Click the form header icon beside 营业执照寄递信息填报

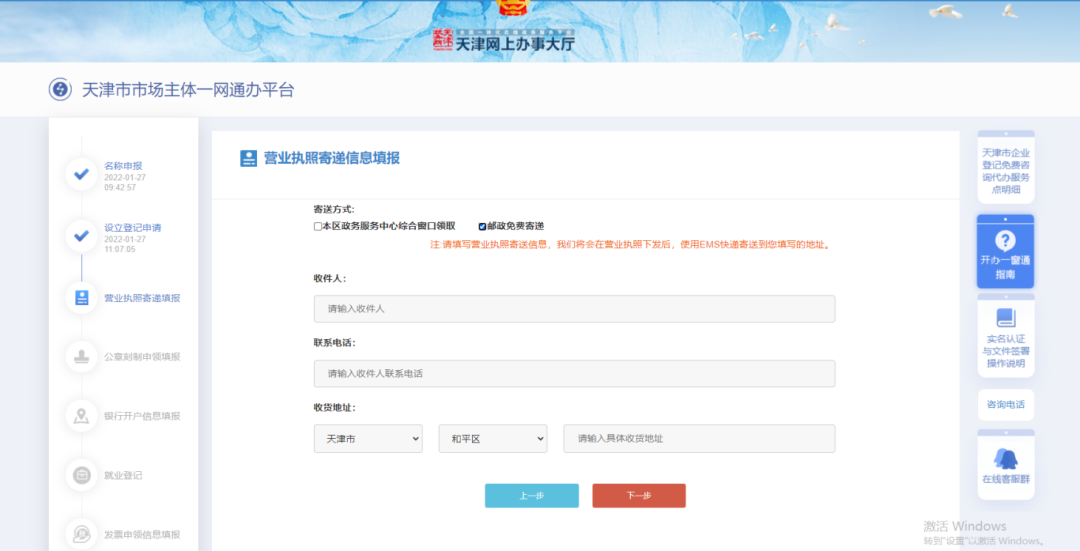click(x=248, y=158)
